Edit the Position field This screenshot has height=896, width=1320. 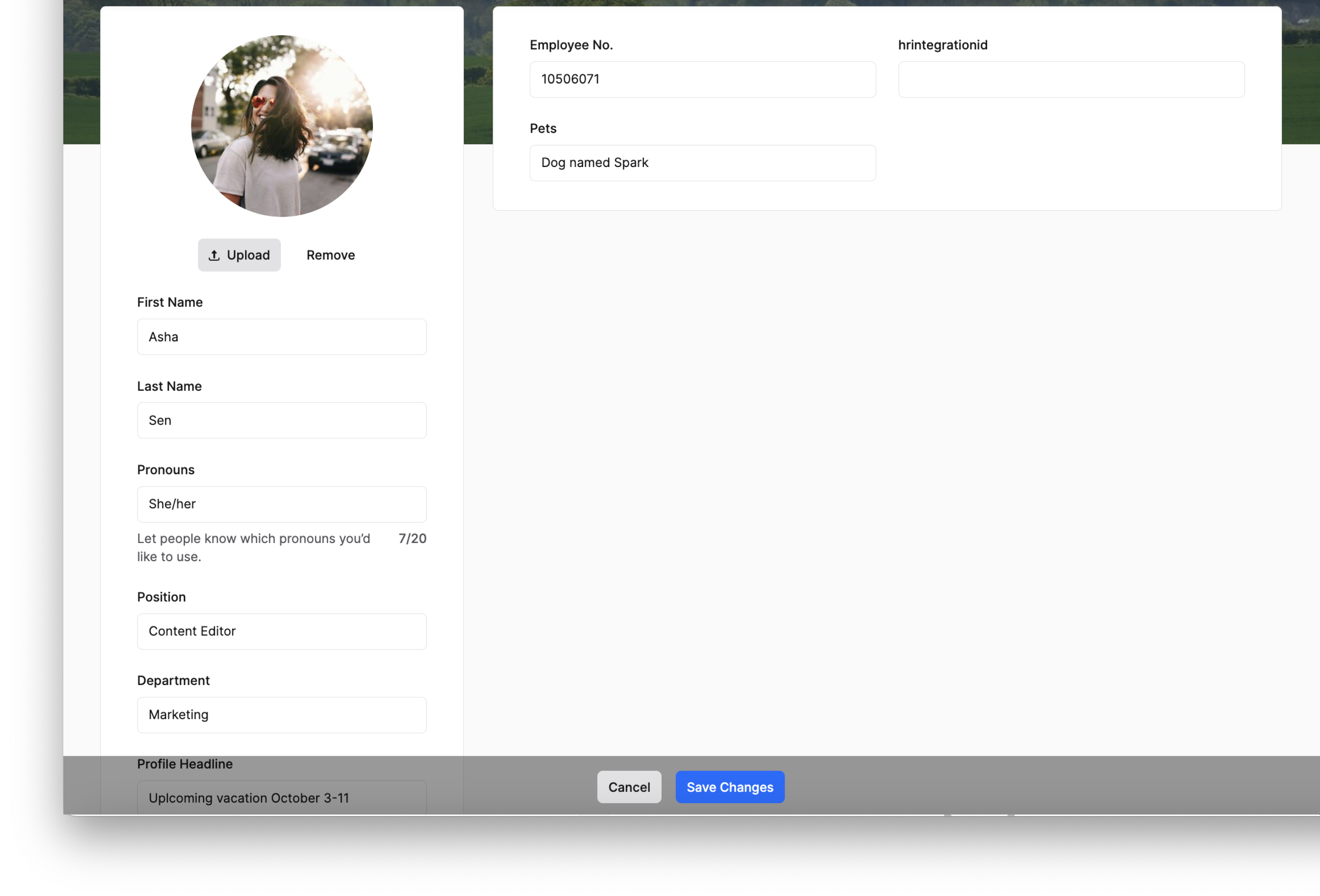tap(282, 632)
